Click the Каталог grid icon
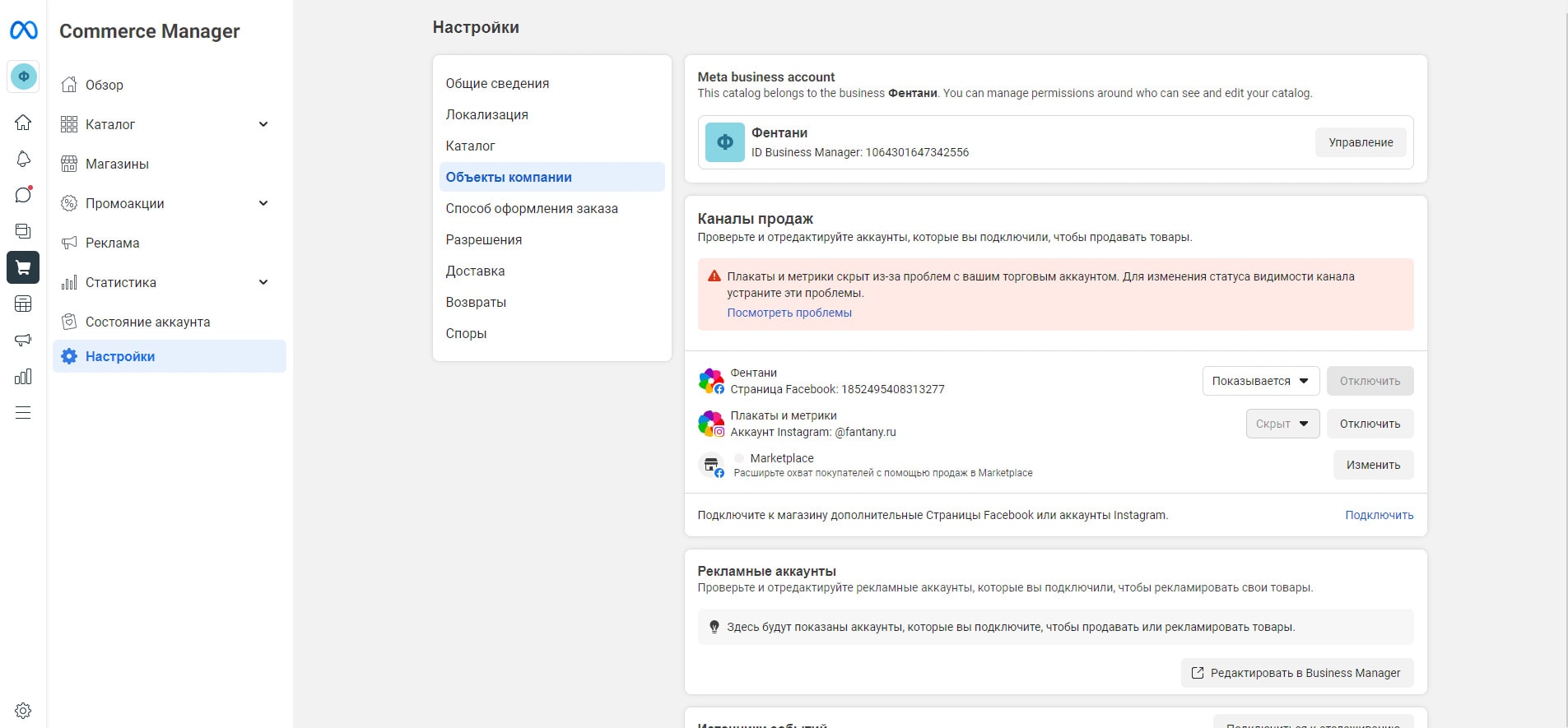This screenshot has height=728, width=1568. (69, 124)
